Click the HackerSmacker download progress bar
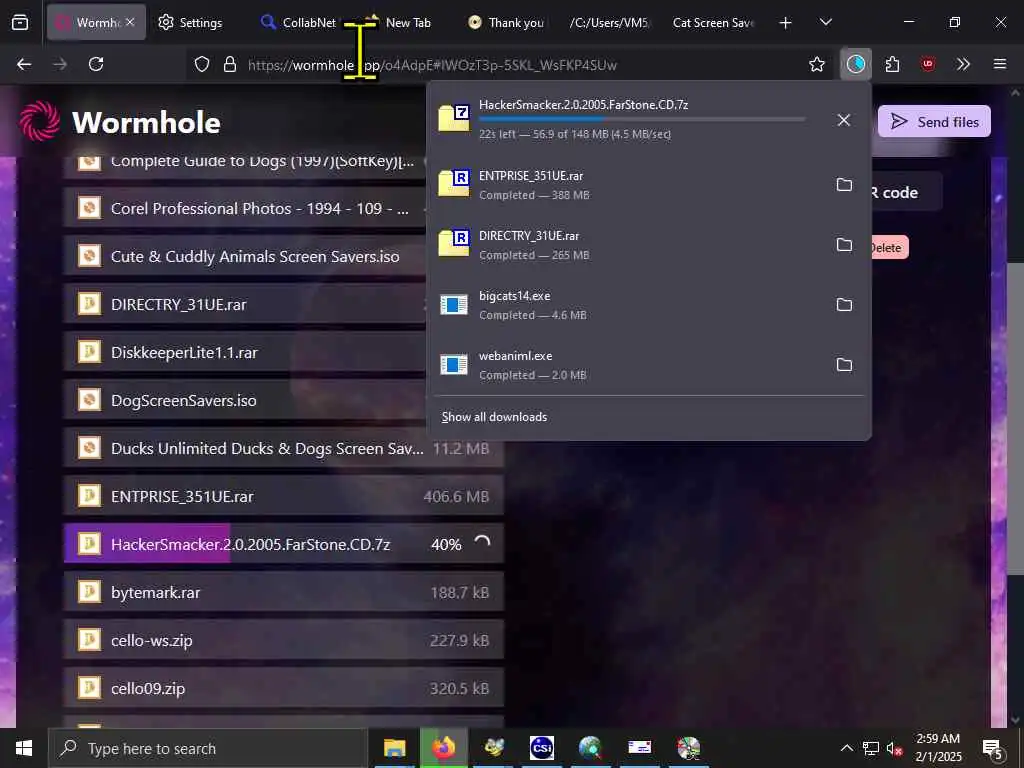Image resolution: width=1024 pixels, height=768 pixels. (x=642, y=119)
